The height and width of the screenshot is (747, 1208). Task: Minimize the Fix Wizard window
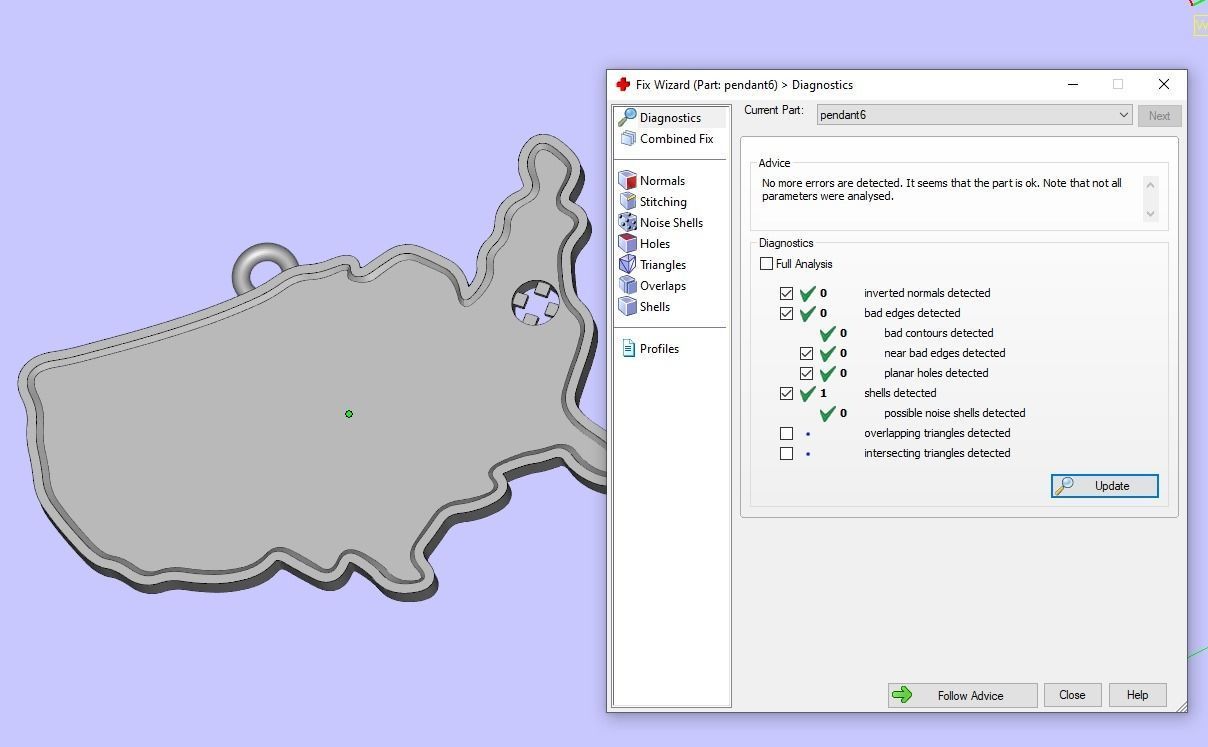(1073, 85)
